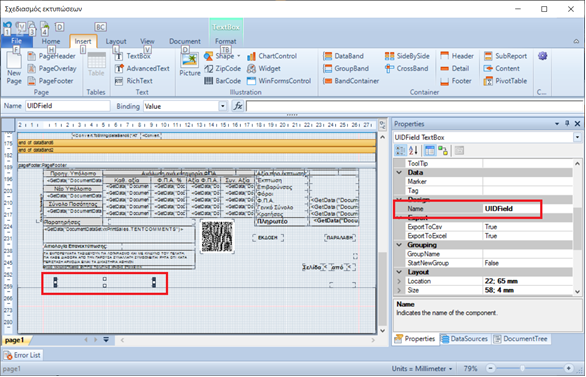Open the DocumentTree panel tab

(x=521, y=339)
